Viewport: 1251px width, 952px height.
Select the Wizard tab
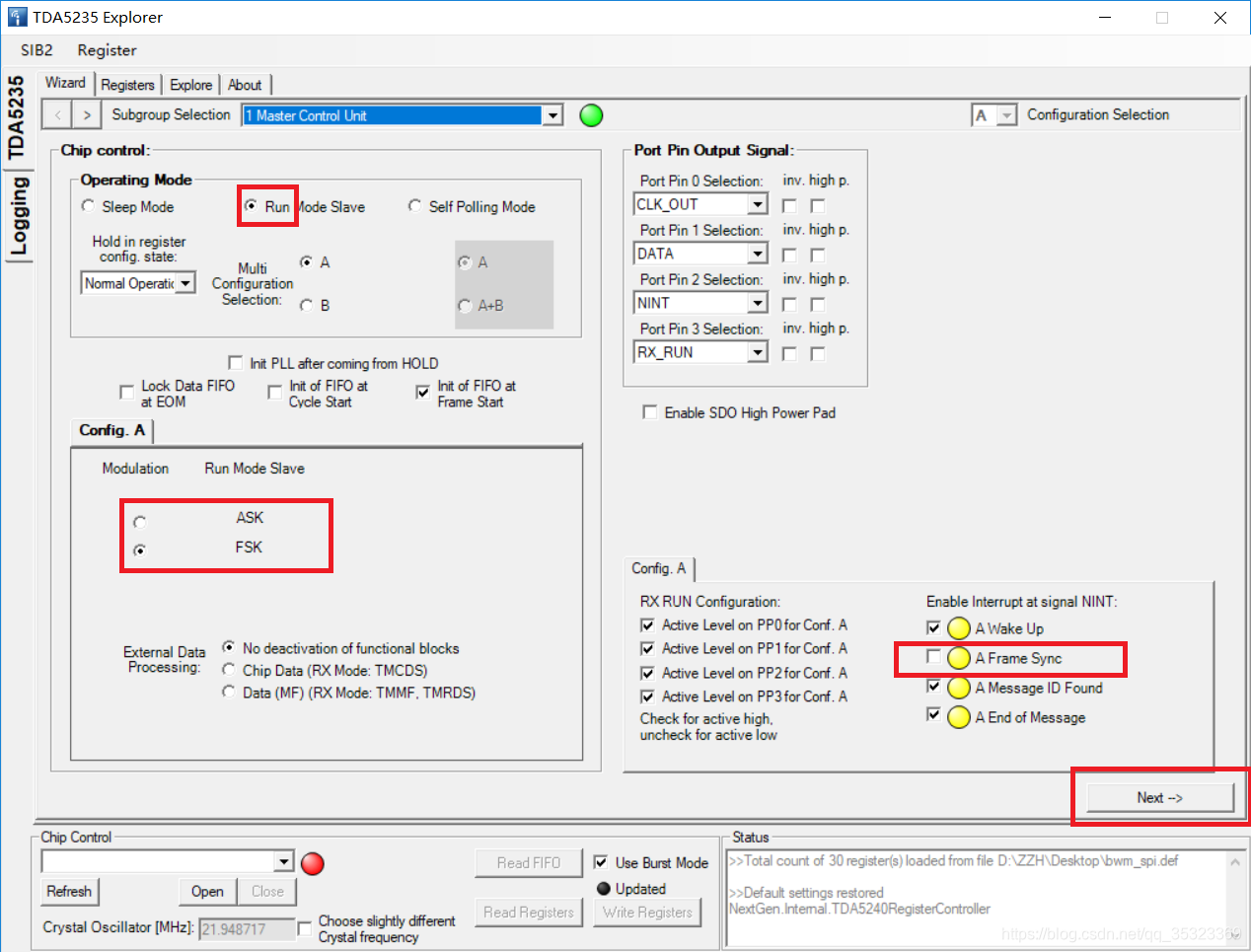65,83
